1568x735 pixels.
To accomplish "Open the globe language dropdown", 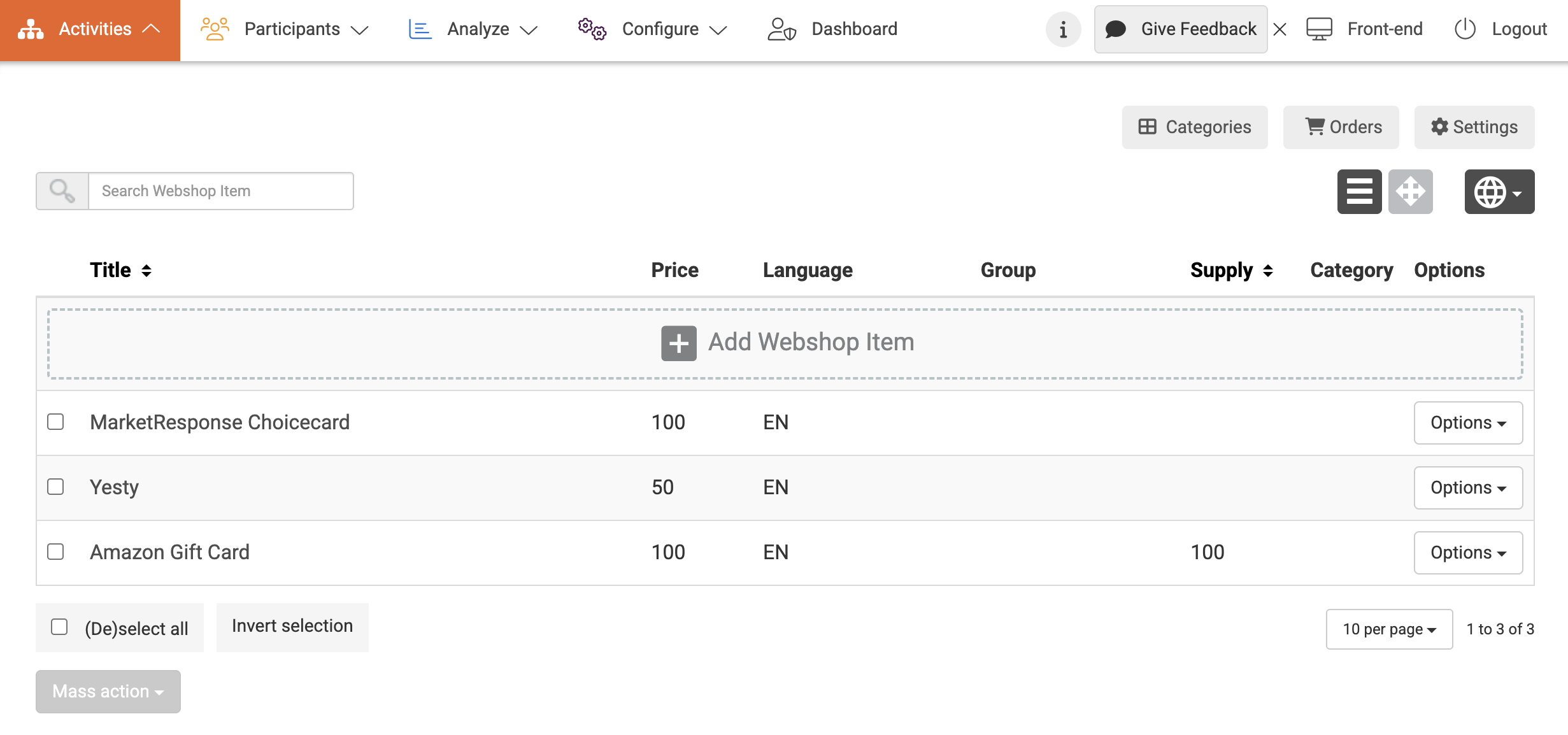I will [1499, 191].
